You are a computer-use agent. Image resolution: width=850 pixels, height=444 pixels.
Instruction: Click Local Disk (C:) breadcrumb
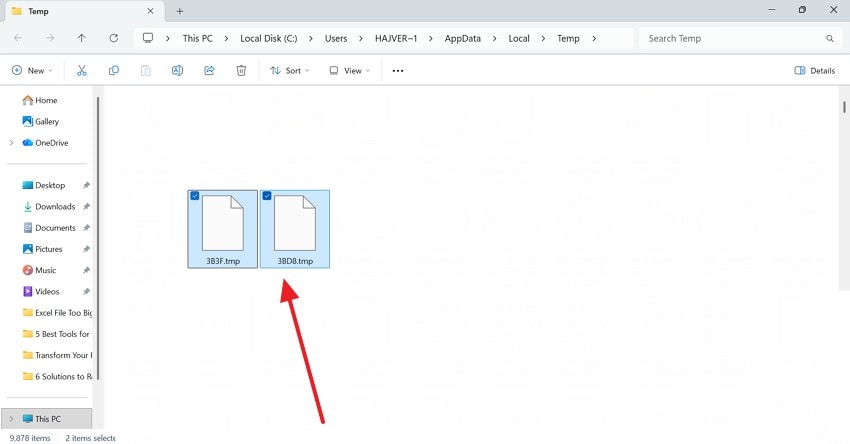pos(269,38)
